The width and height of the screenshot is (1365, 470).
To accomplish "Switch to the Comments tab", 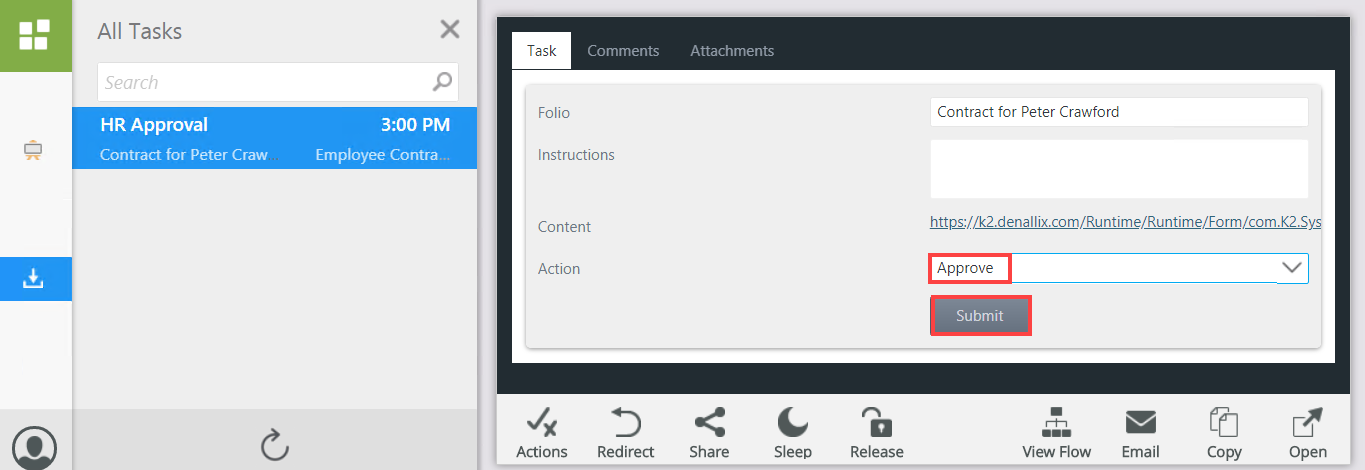I will tap(623, 51).
